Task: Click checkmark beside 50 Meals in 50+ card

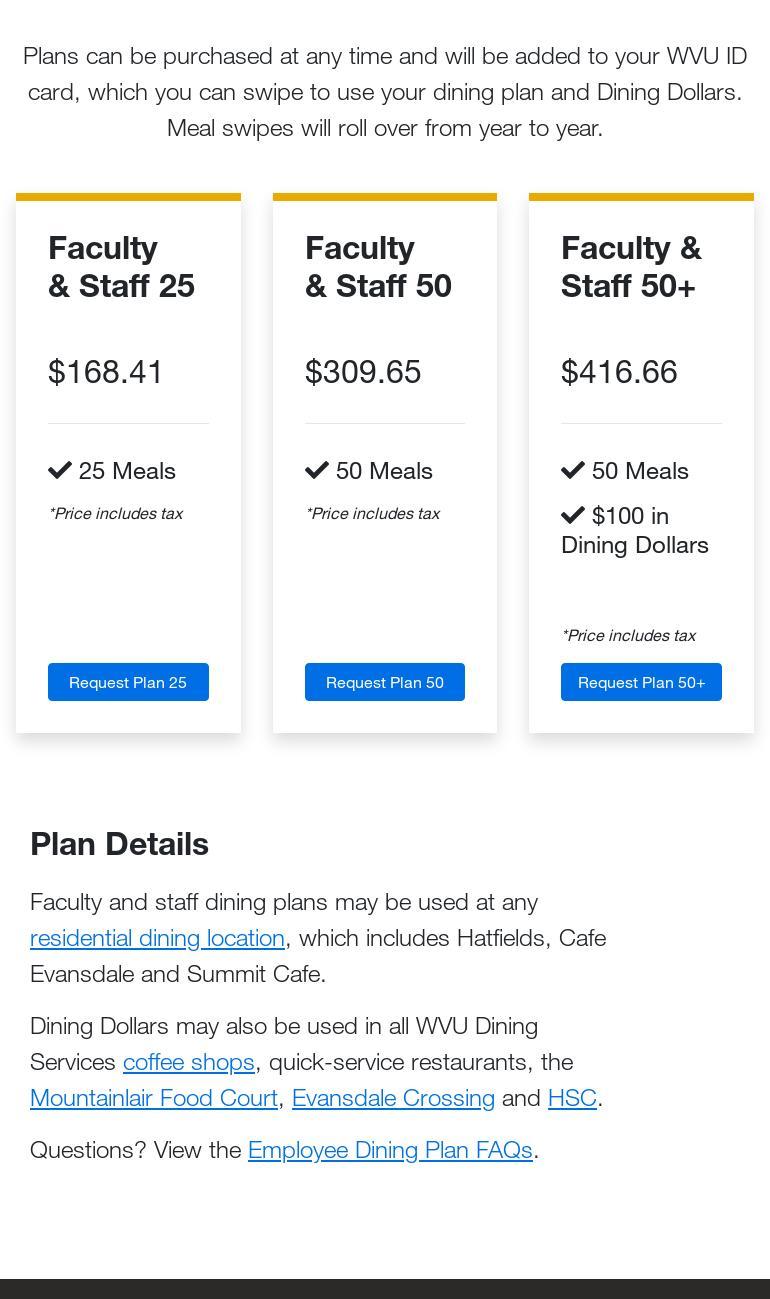Action: tap(573, 470)
